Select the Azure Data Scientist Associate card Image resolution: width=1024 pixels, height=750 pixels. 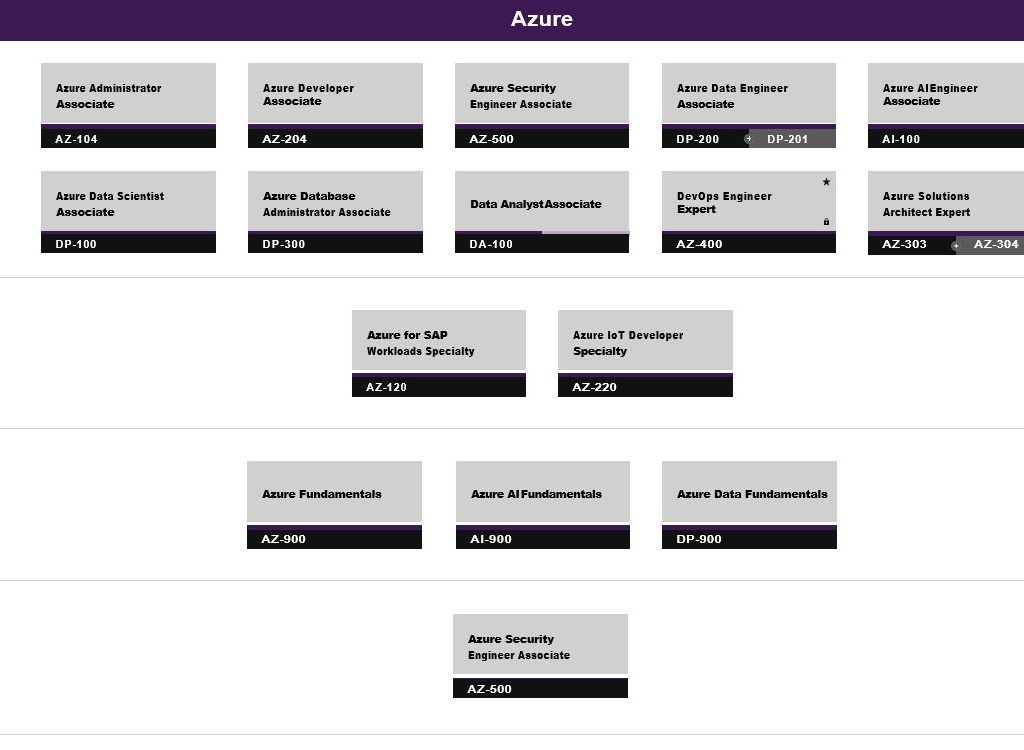tap(128, 203)
